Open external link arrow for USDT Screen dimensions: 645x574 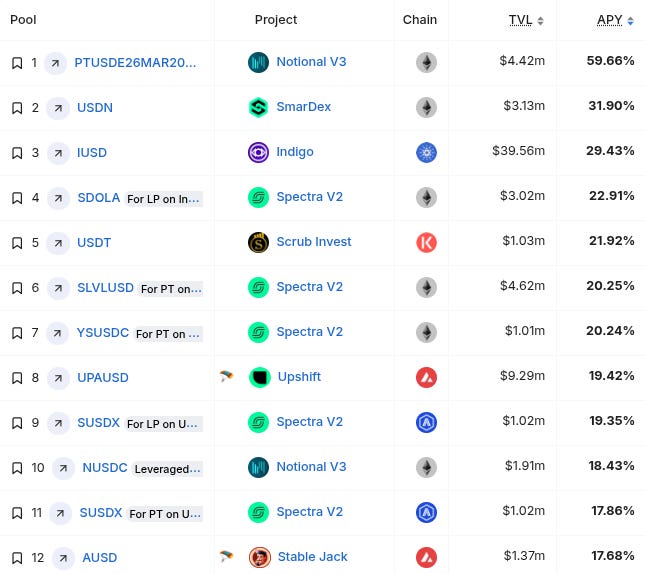[58, 243]
